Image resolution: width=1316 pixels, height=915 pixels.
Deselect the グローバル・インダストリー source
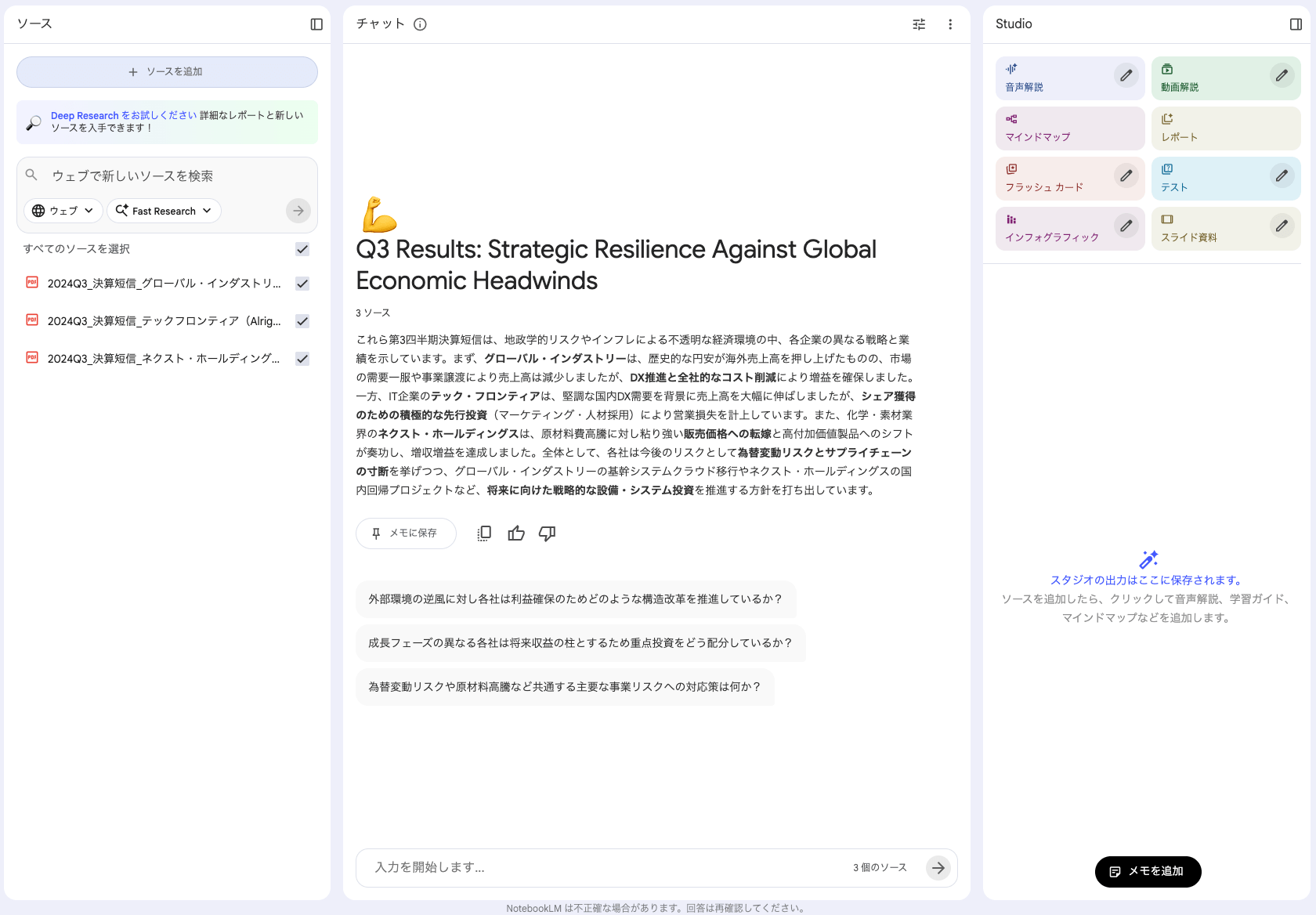[x=302, y=284]
